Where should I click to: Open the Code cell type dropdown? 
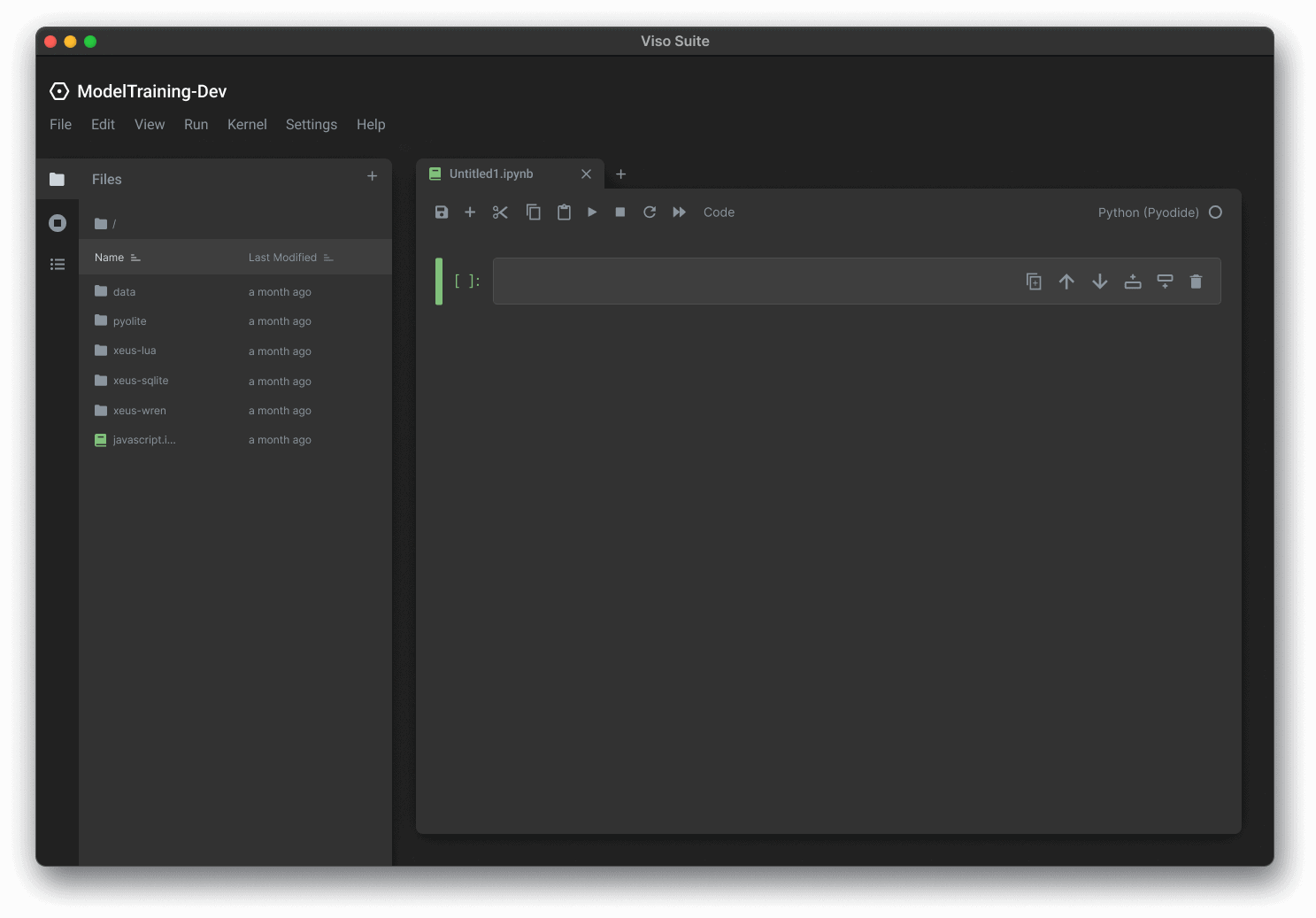coord(719,212)
